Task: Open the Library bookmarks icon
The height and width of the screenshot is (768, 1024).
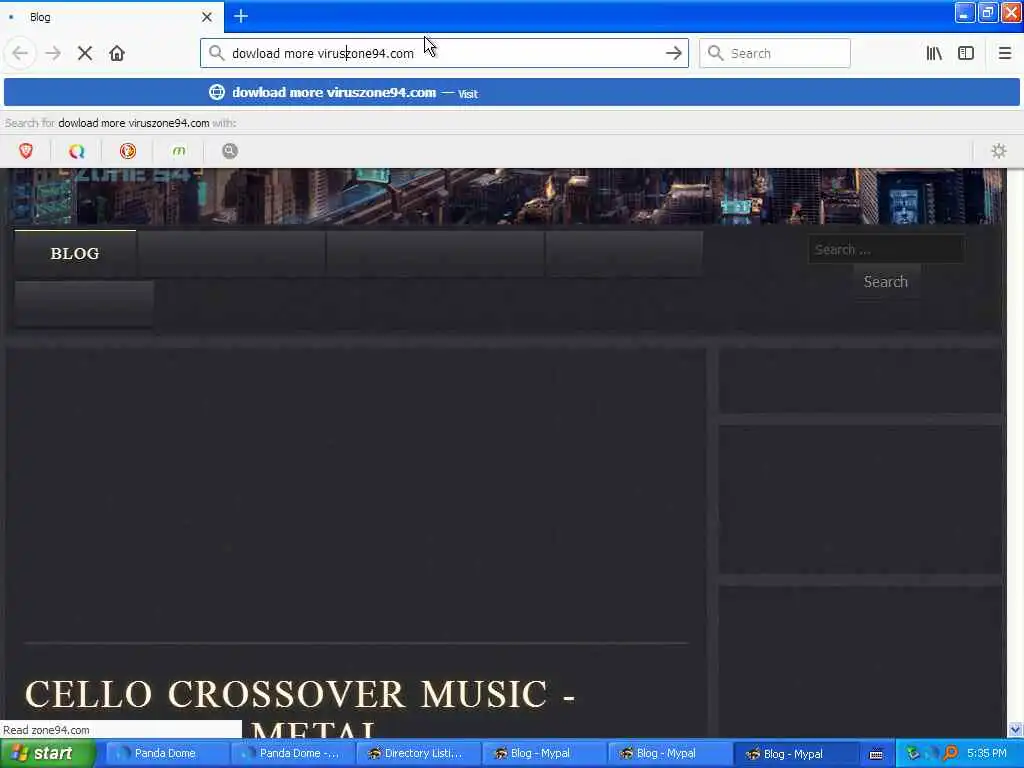Action: point(934,53)
